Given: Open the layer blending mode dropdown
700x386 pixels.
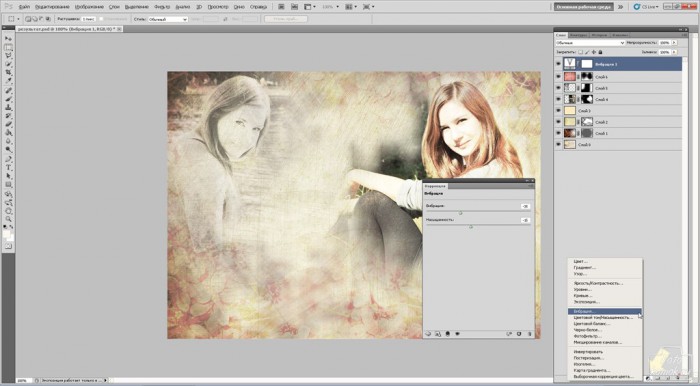Looking at the screenshot, I should (x=590, y=43).
